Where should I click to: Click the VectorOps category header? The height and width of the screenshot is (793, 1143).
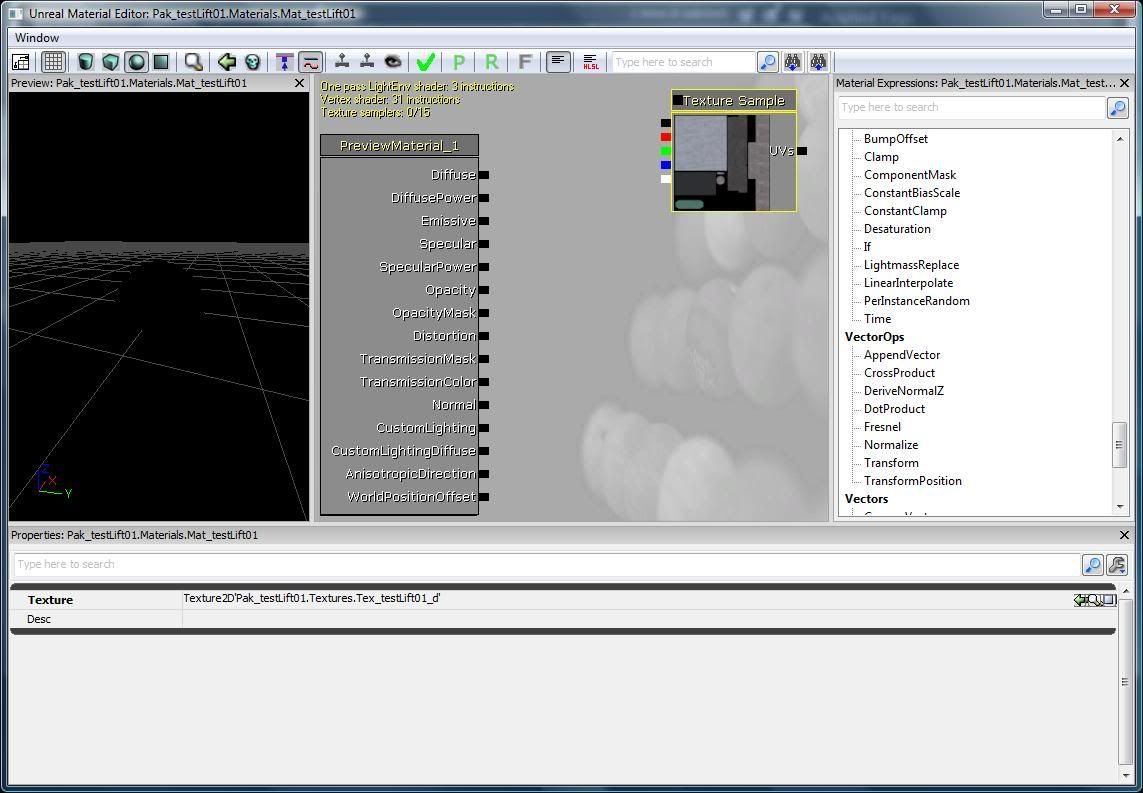(874, 337)
